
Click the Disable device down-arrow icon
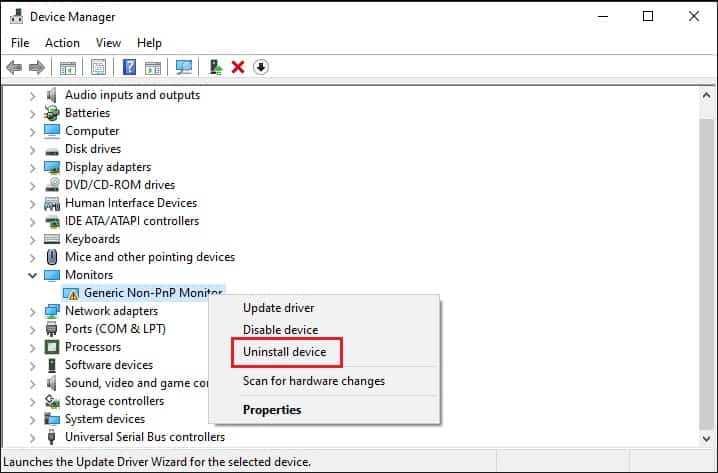click(x=261, y=67)
